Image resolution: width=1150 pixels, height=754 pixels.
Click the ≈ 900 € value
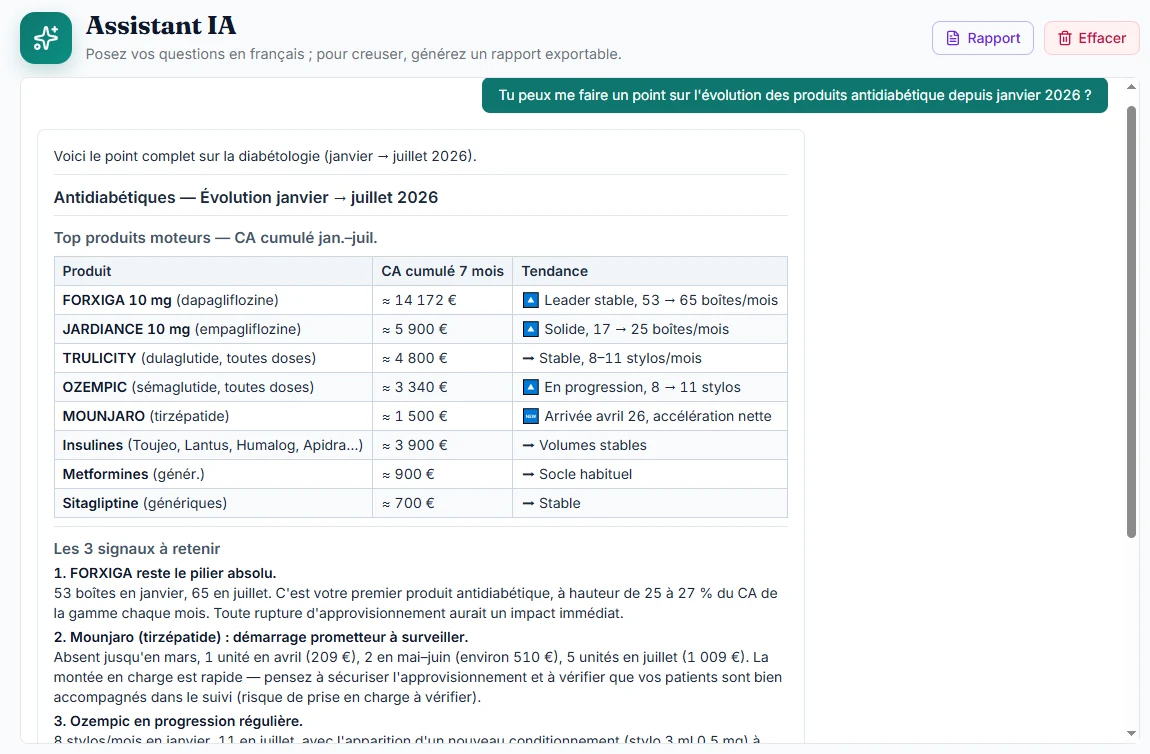point(408,474)
